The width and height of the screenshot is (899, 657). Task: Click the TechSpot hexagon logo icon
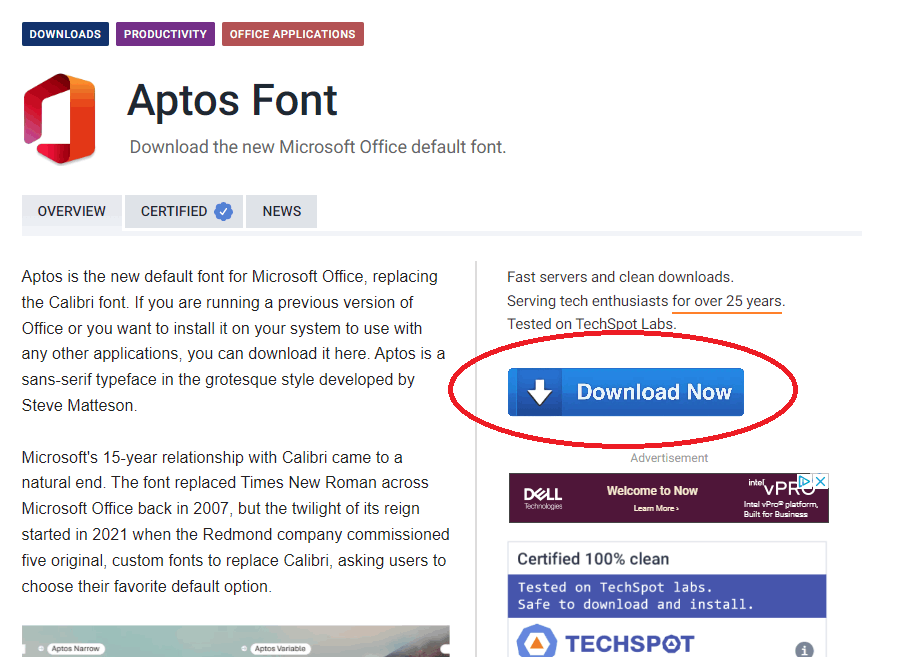point(537,642)
